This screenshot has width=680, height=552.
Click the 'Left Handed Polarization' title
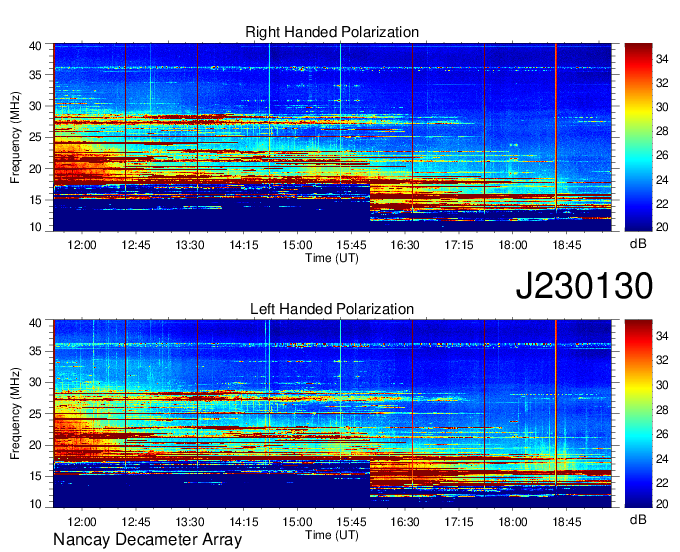pos(332,309)
